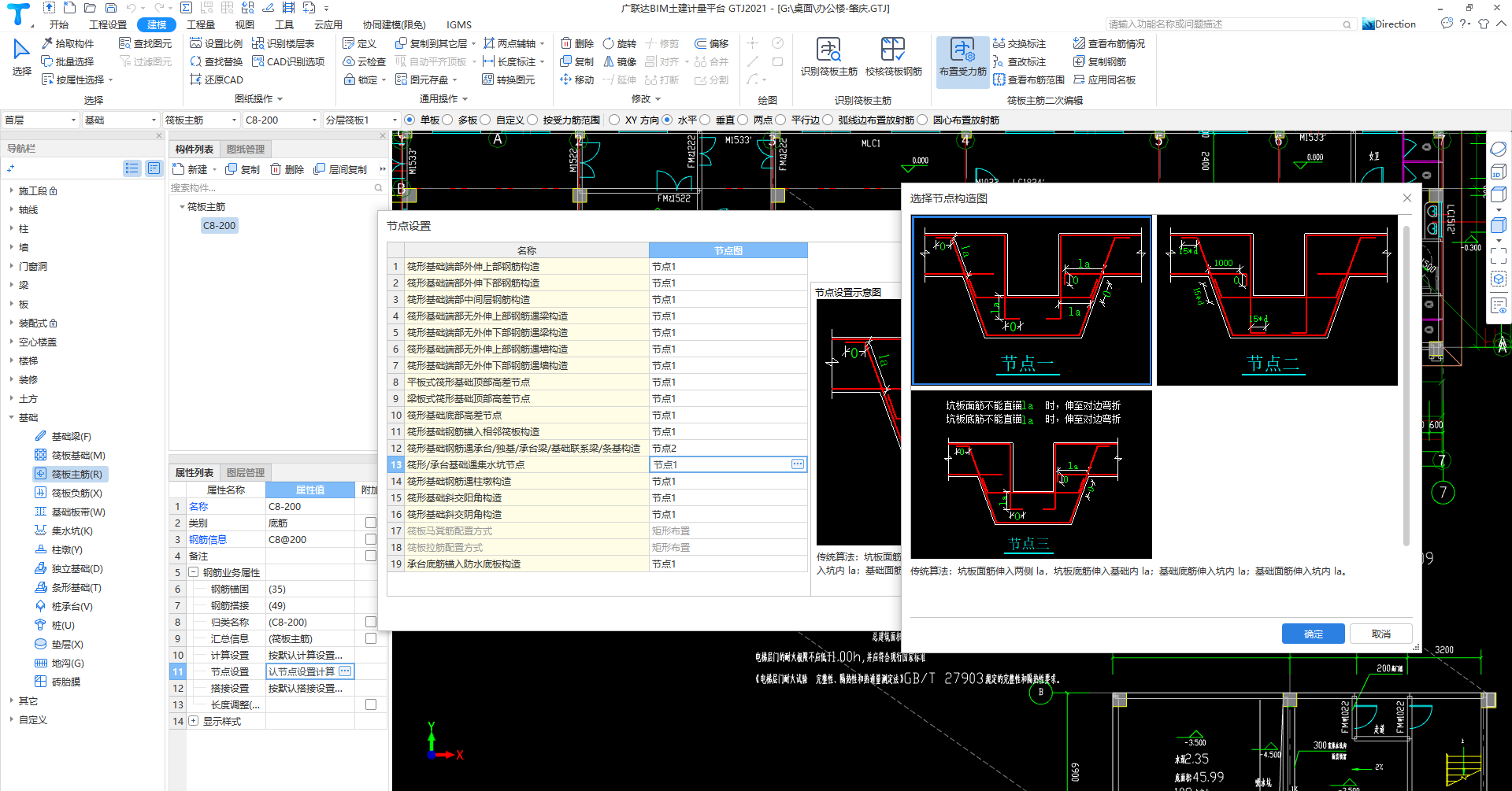1512x791 pixels.
Task: Select 节点二 diagram thumbnail
Action: coord(1277,301)
